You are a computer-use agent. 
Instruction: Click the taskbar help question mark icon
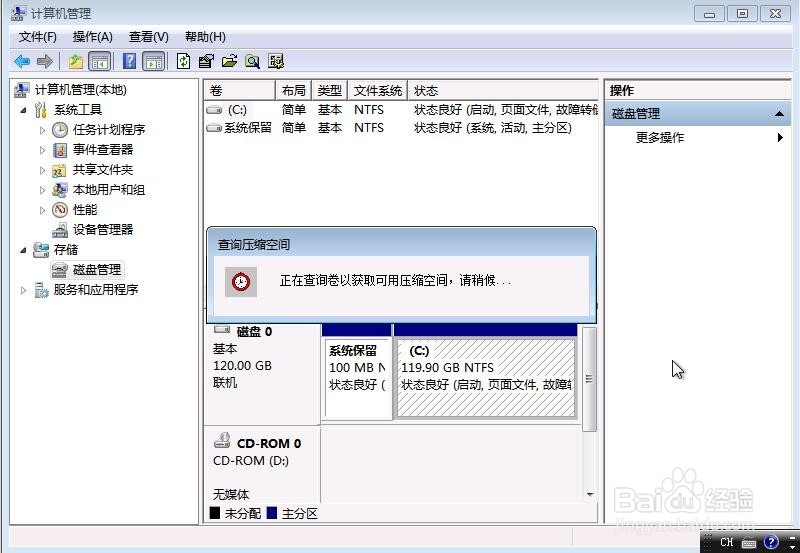tap(771, 542)
